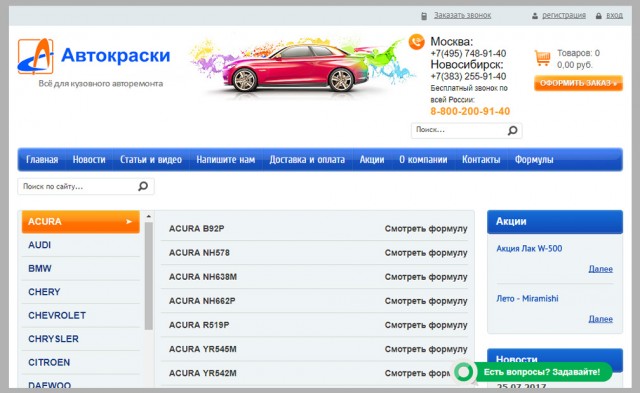Click the Moscow number +7(495) 748-91-40

point(468,53)
